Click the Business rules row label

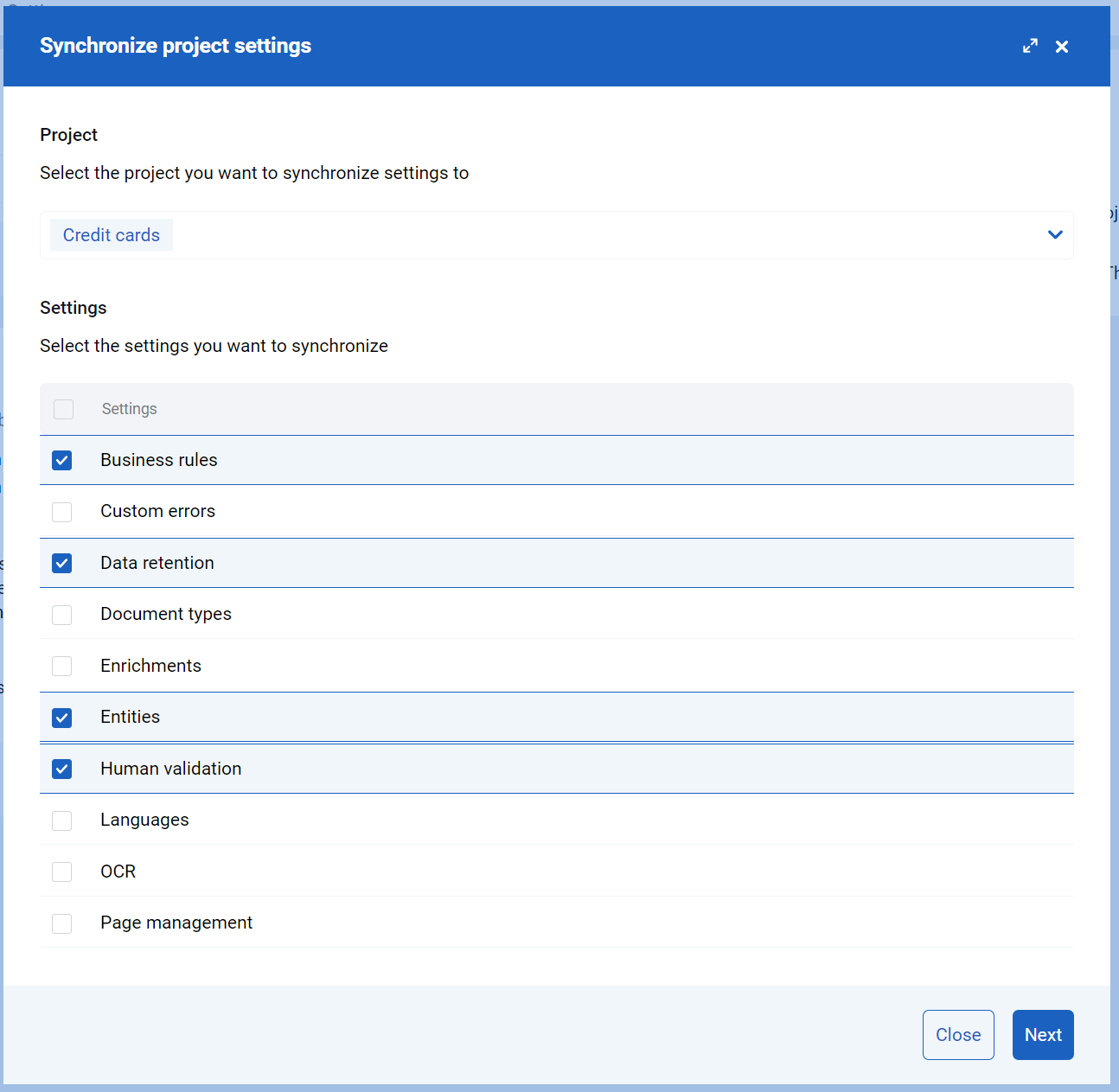[159, 460]
